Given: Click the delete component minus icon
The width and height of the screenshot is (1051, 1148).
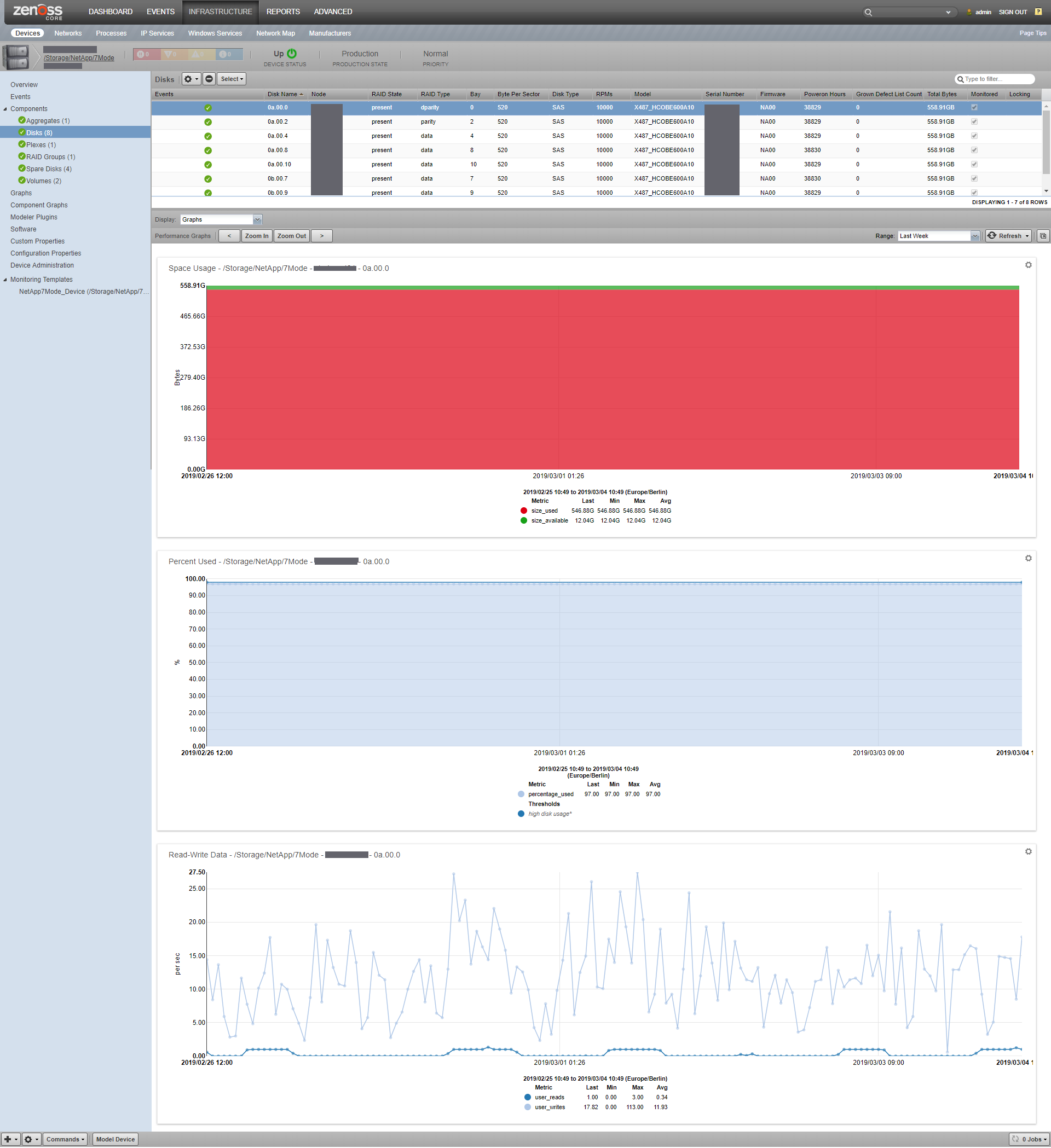Looking at the screenshot, I should click(210, 79).
